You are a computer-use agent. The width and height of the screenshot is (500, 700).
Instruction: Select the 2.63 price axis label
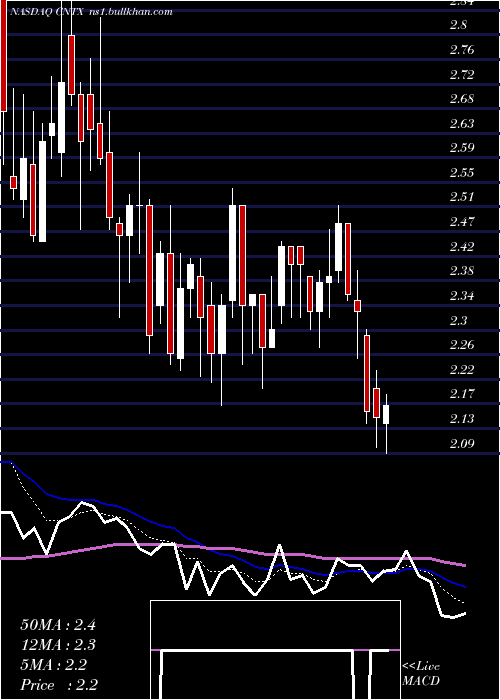(x=462, y=123)
